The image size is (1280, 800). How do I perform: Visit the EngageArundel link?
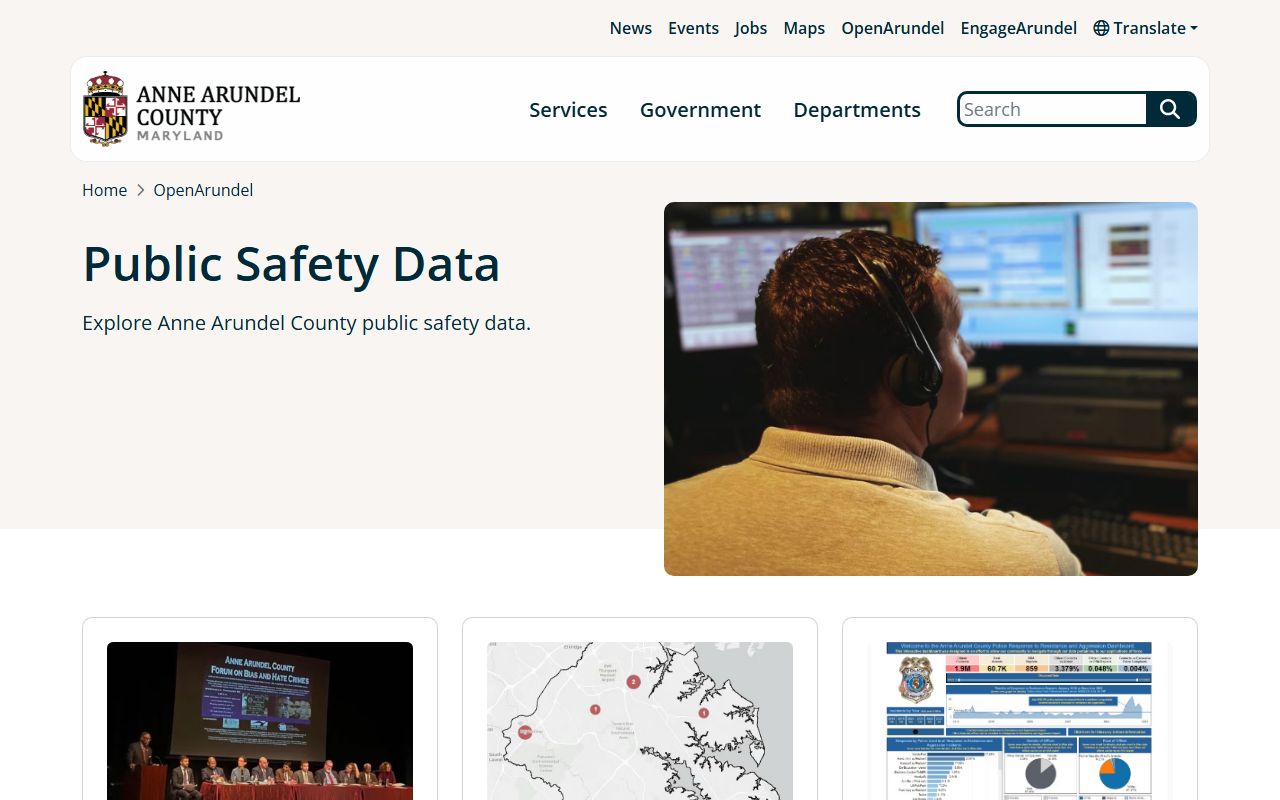[1019, 28]
